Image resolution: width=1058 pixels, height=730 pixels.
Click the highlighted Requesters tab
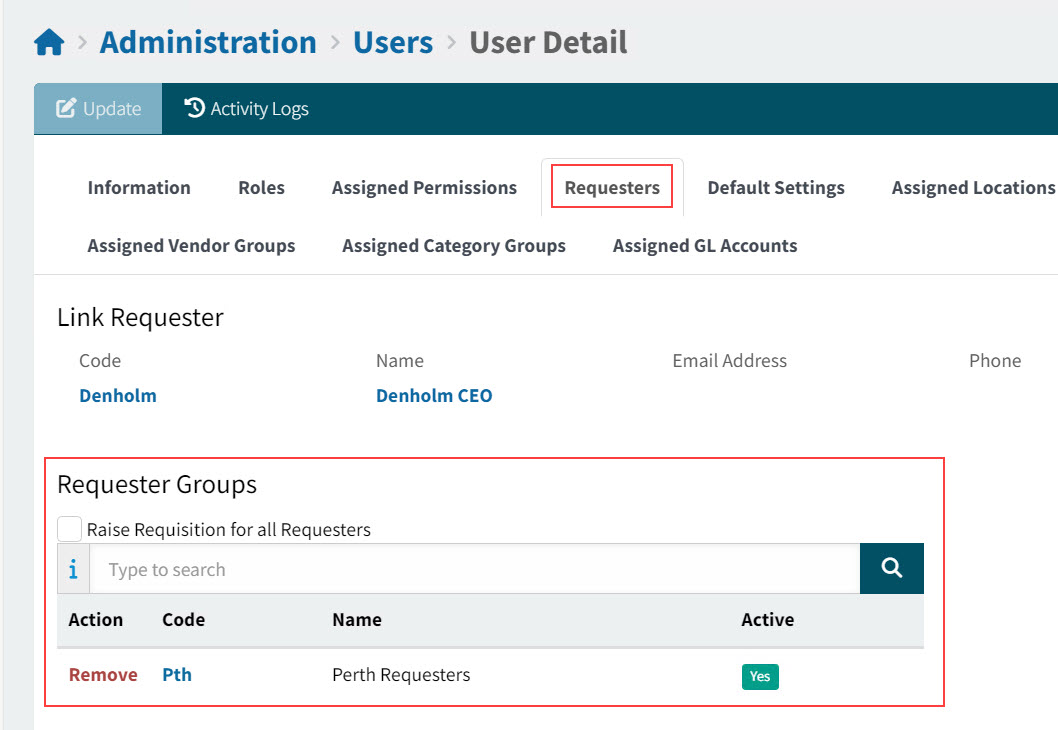click(x=612, y=186)
